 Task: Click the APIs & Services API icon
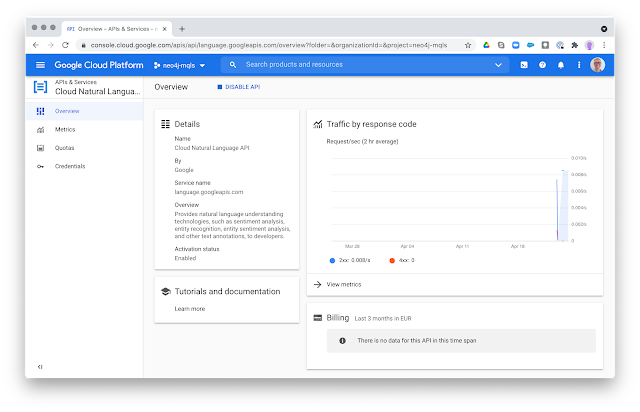40,87
